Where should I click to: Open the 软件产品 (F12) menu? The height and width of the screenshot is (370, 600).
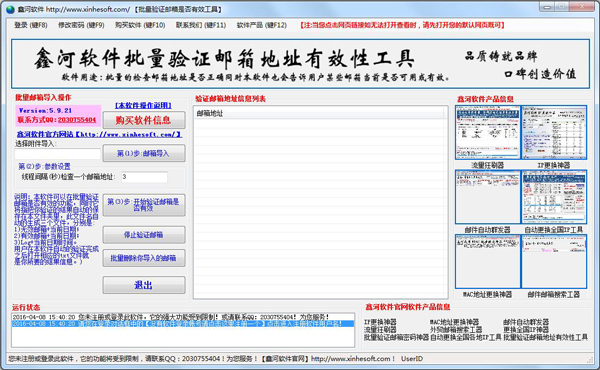[261, 25]
